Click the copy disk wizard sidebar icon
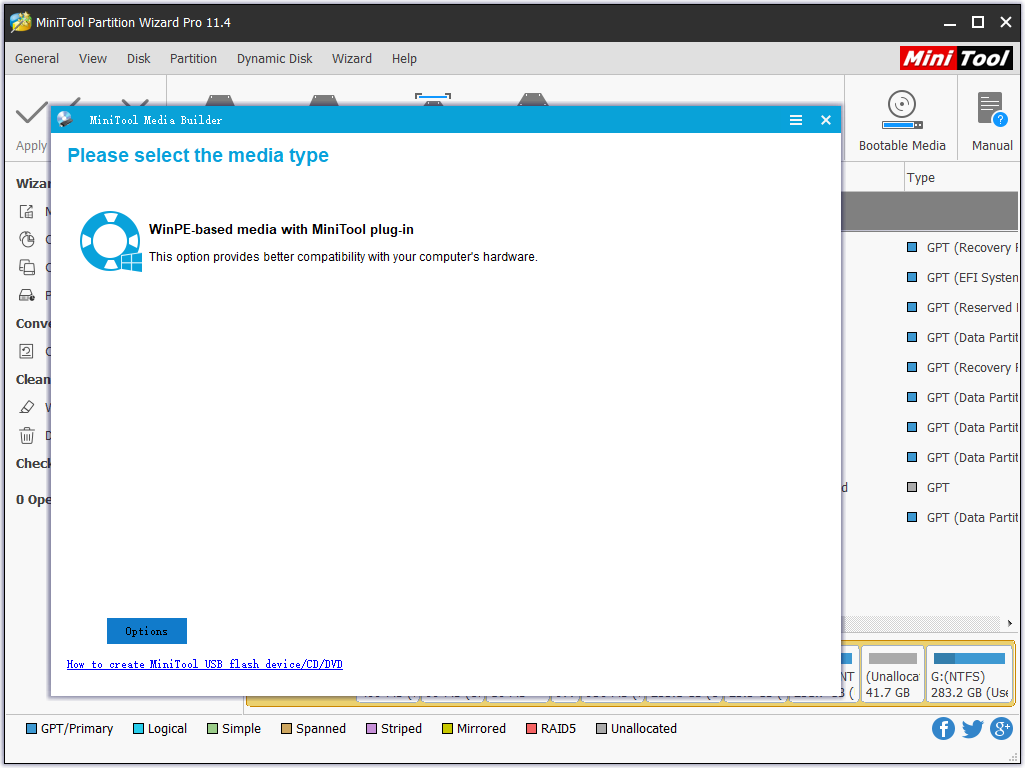1025x768 pixels. click(x=27, y=267)
